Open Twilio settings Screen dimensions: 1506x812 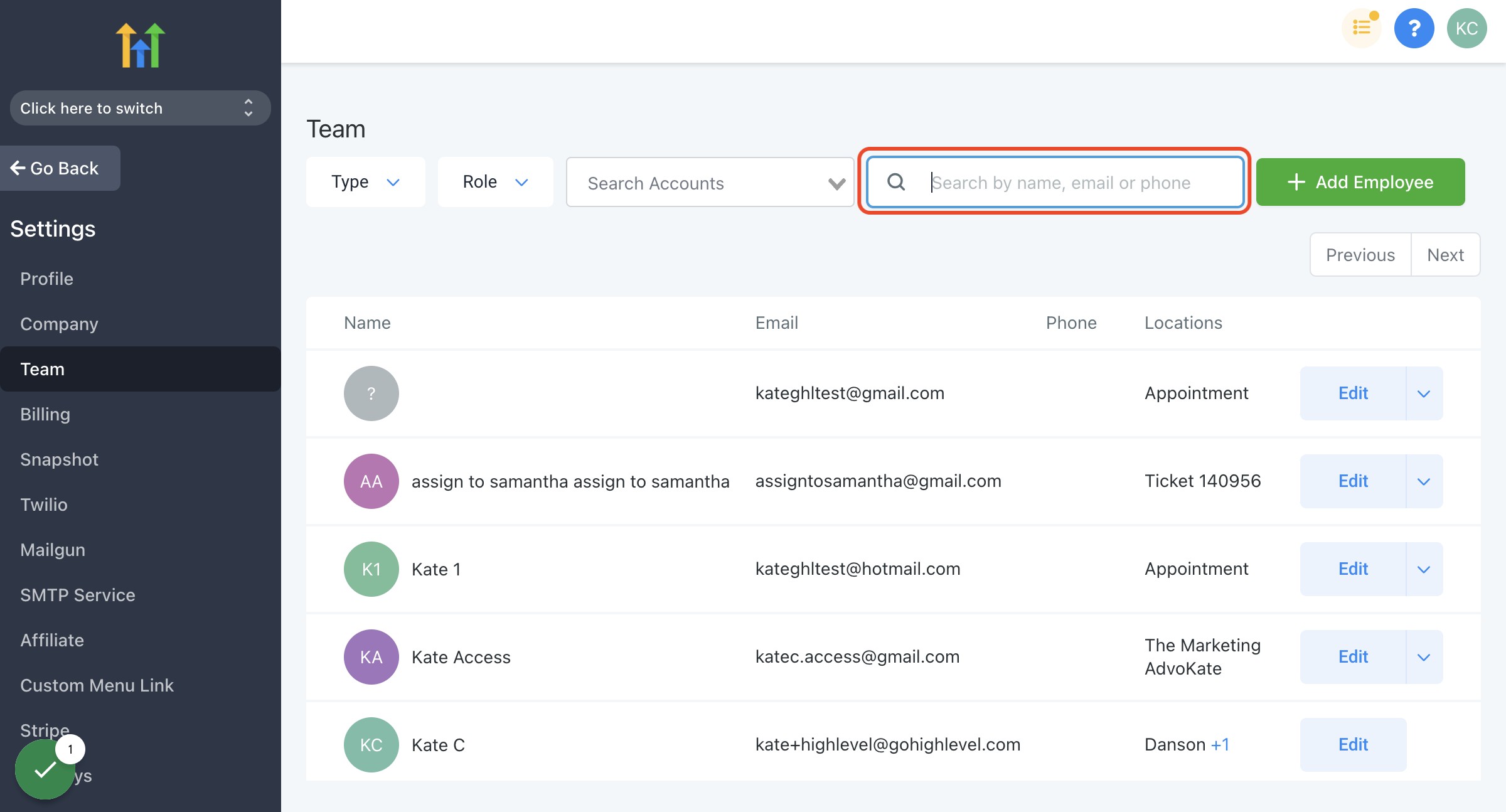pyautogui.click(x=43, y=505)
